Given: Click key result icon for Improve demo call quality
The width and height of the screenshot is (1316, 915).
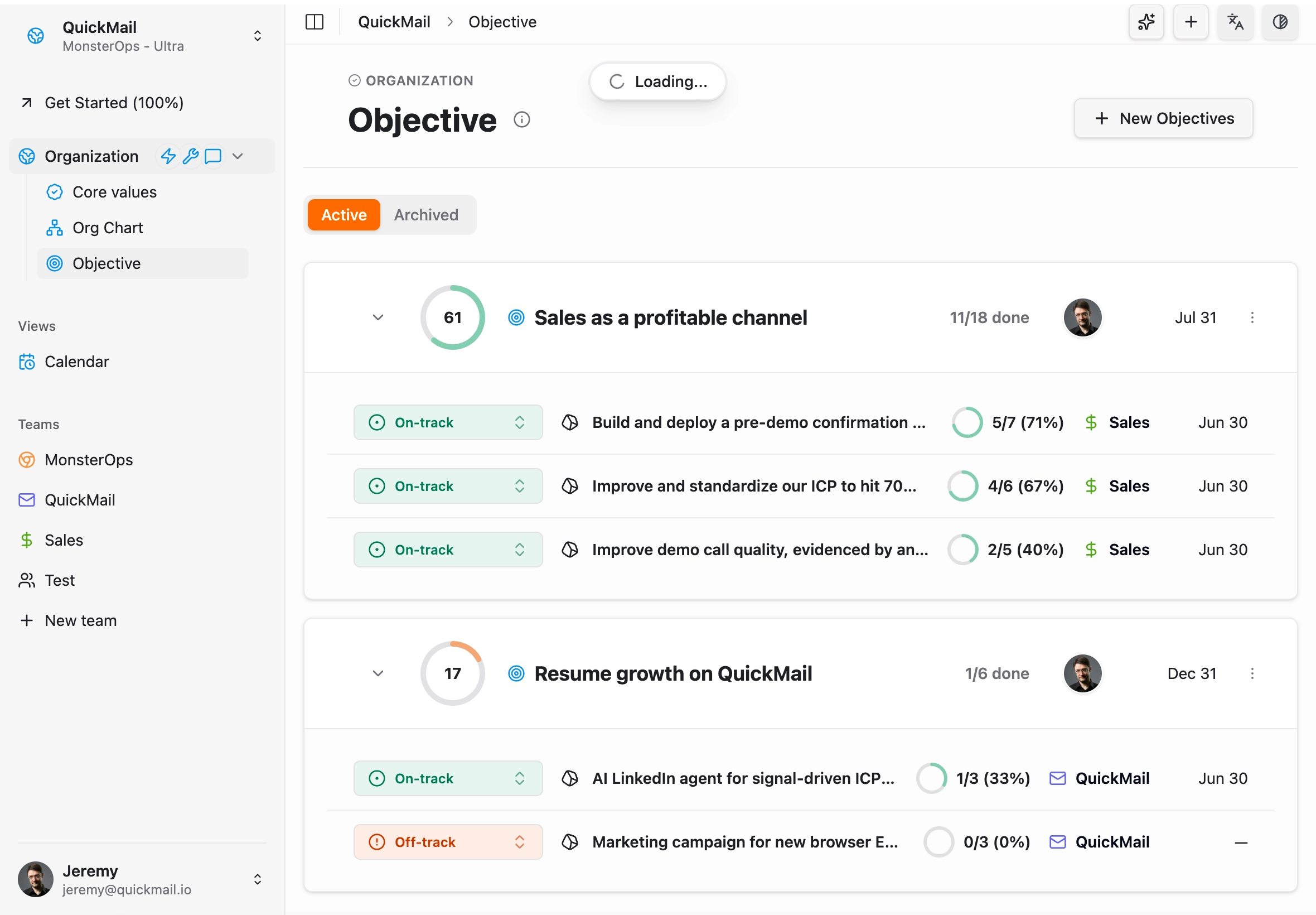Looking at the screenshot, I should (569, 550).
